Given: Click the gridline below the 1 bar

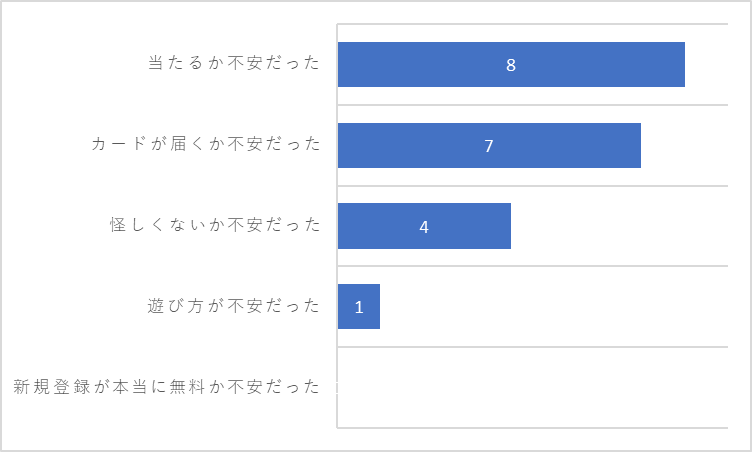Looking at the screenshot, I should tap(533, 346).
